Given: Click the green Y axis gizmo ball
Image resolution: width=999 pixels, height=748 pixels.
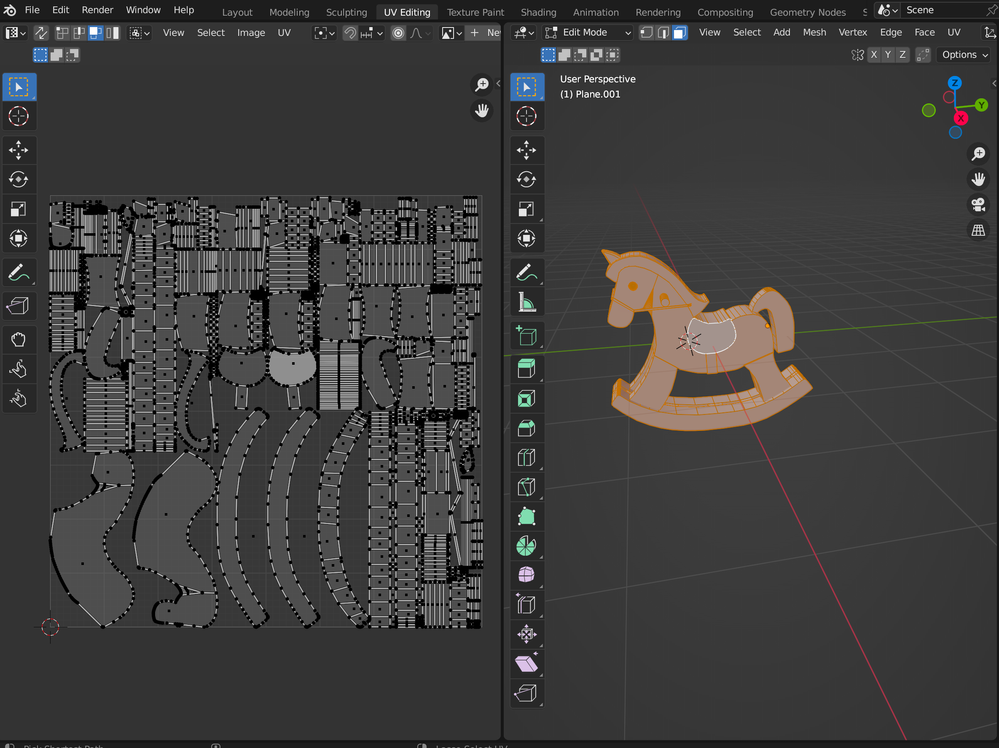Looking at the screenshot, I should click(x=981, y=104).
